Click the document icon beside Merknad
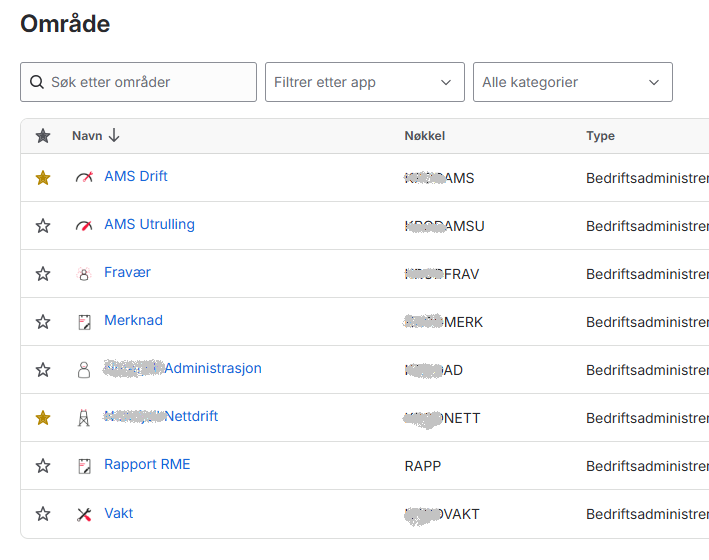The height and width of the screenshot is (560, 709). (x=84, y=322)
